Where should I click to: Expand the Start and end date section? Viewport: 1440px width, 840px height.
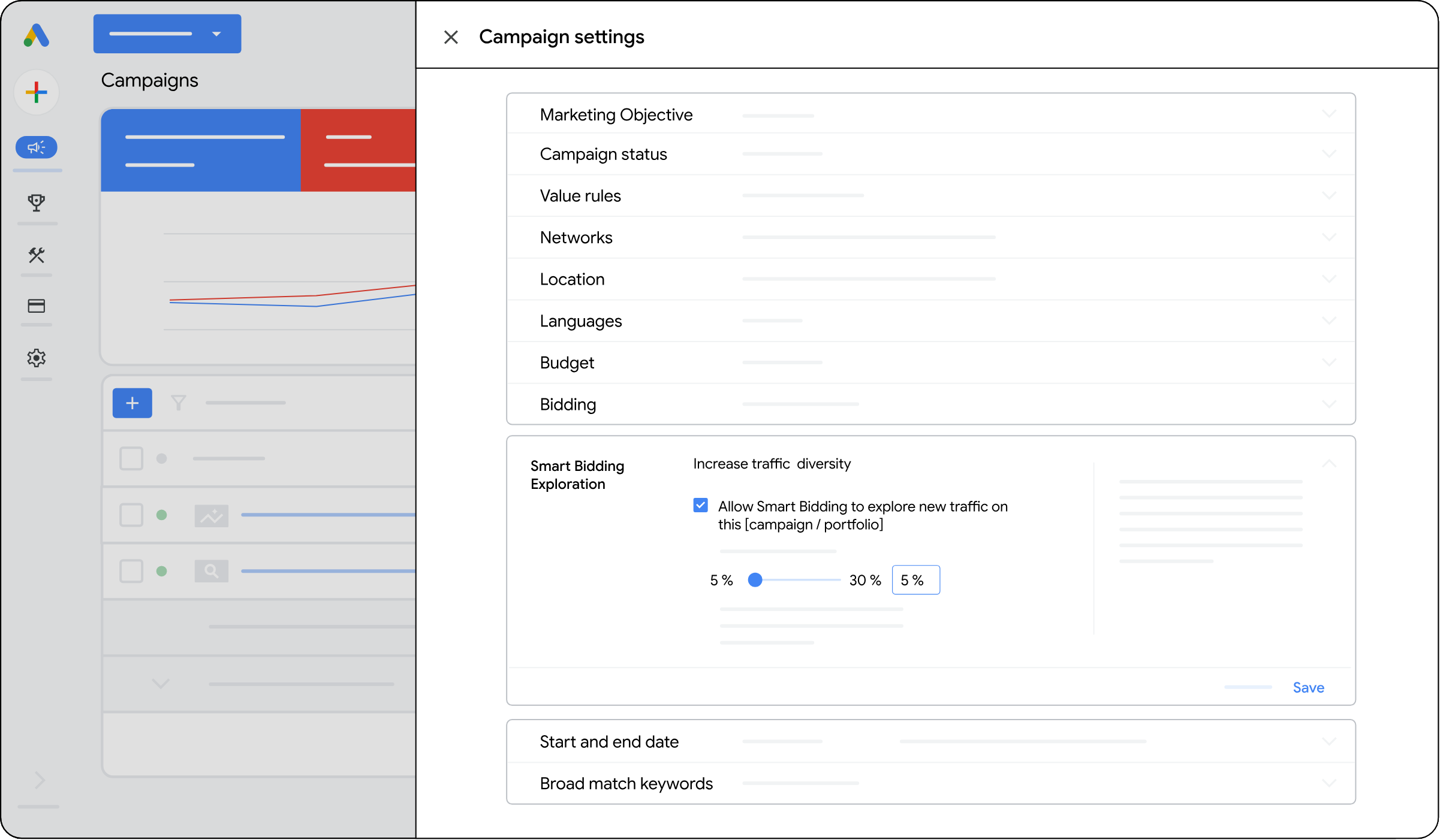tap(931, 742)
